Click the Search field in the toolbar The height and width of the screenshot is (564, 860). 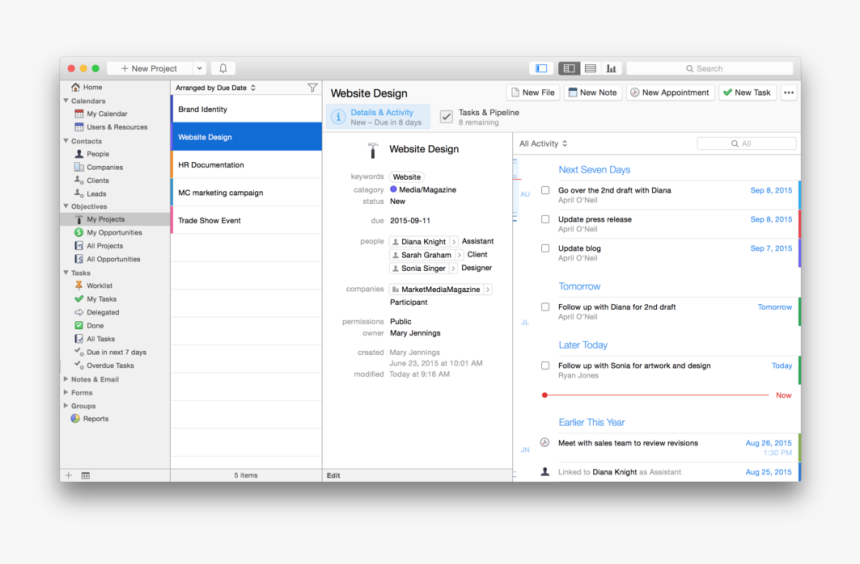coord(710,69)
